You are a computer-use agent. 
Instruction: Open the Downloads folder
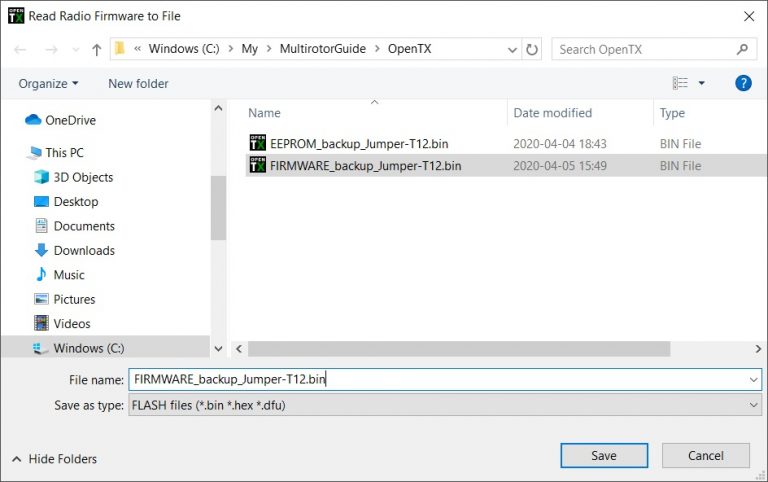(x=84, y=251)
